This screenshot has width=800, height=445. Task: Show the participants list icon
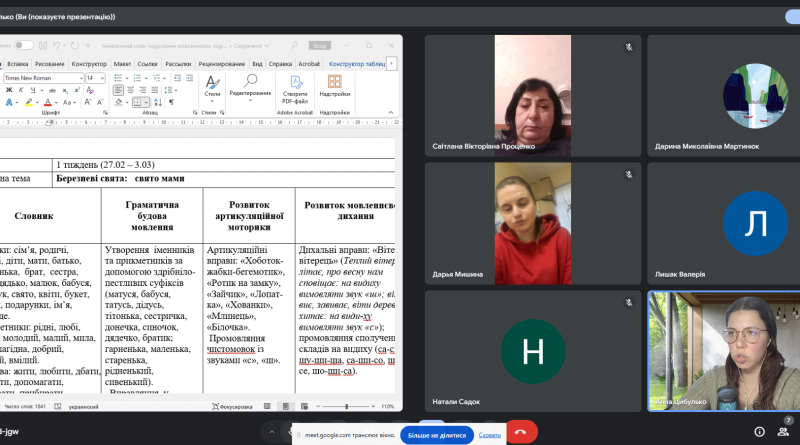pyautogui.click(x=783, y=432)
